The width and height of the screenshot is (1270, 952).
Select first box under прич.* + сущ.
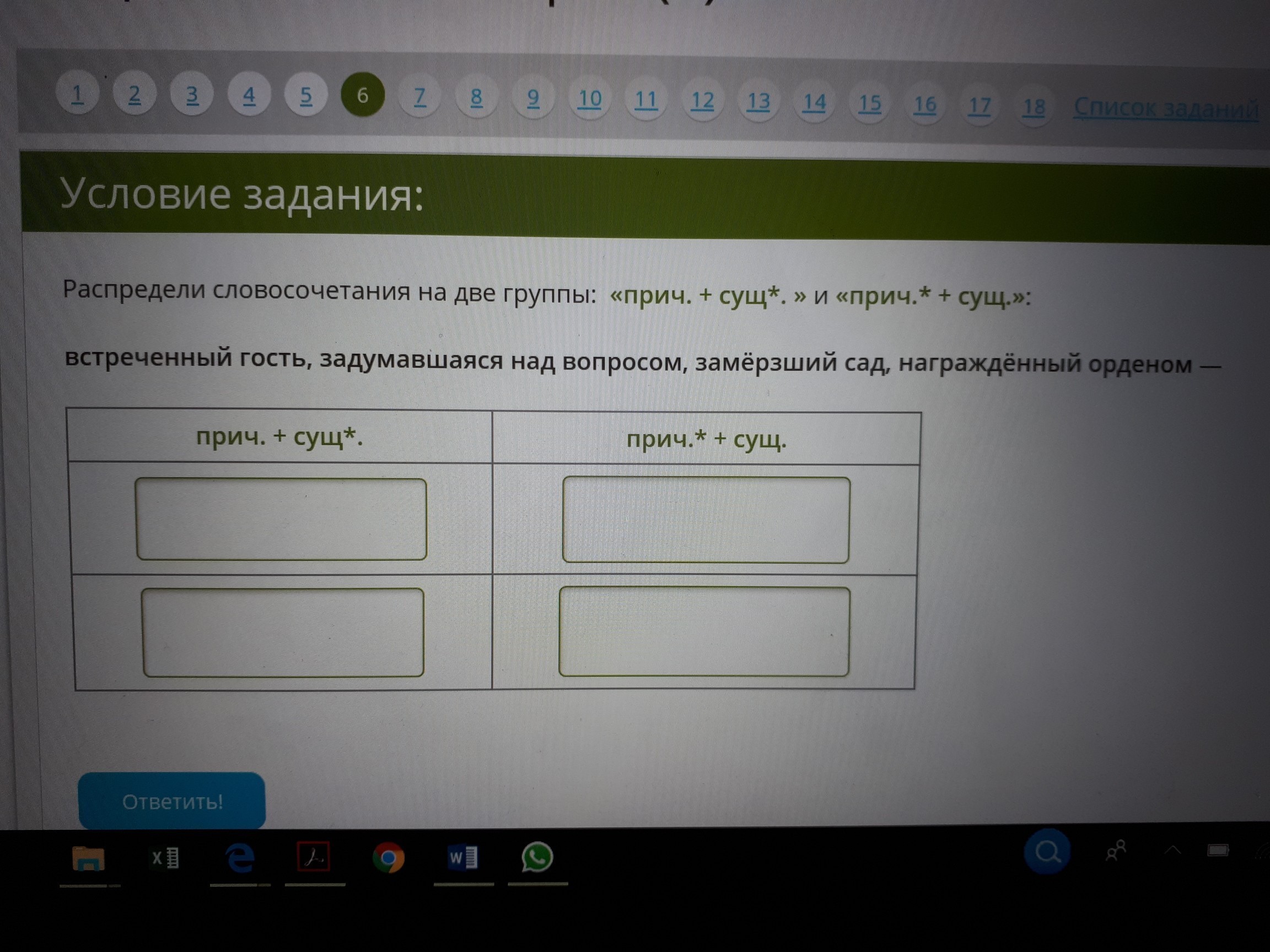(706, 520)
